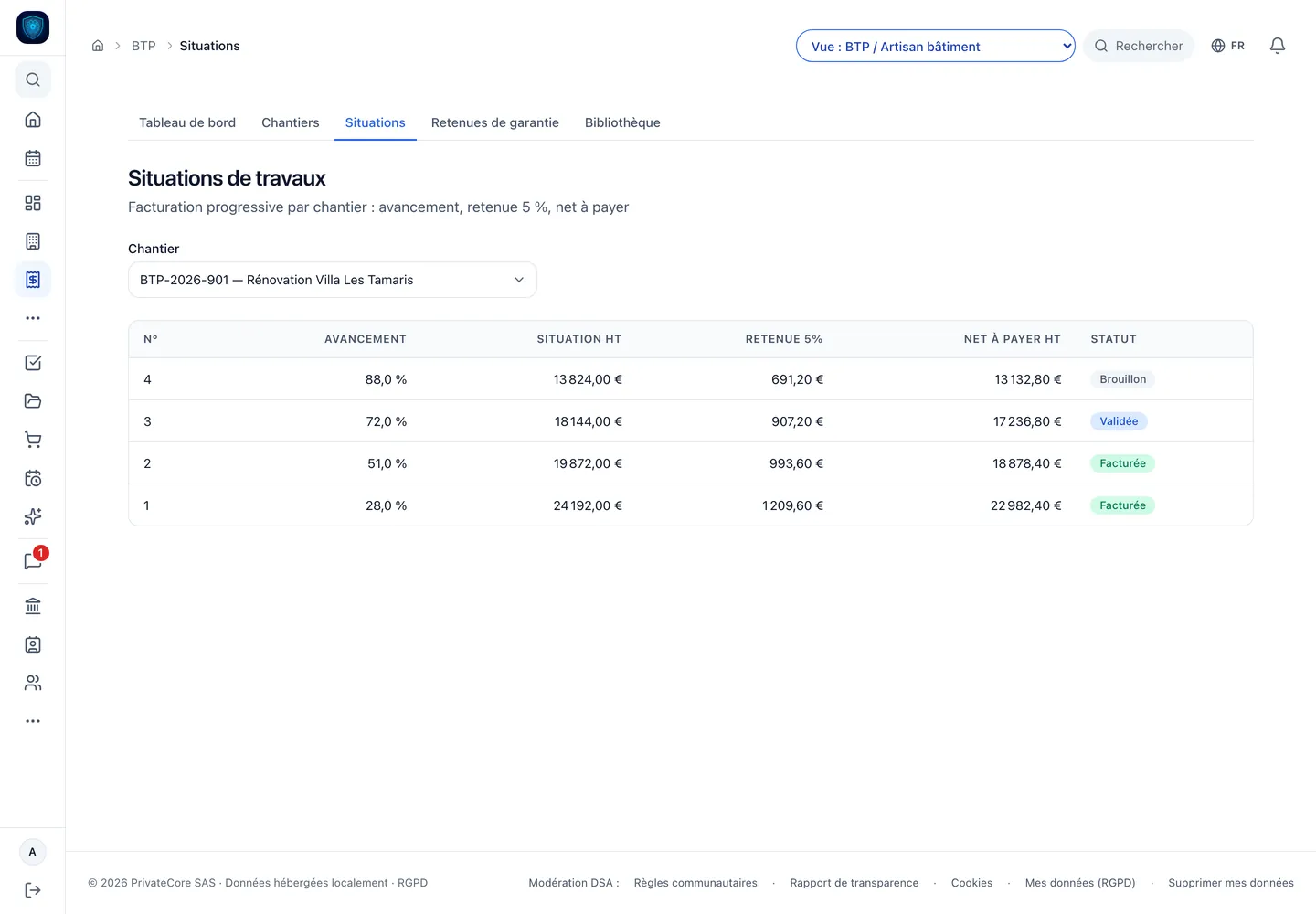
Task: Open the Bibliothèque tab
Action: click(x=622, y=122)
